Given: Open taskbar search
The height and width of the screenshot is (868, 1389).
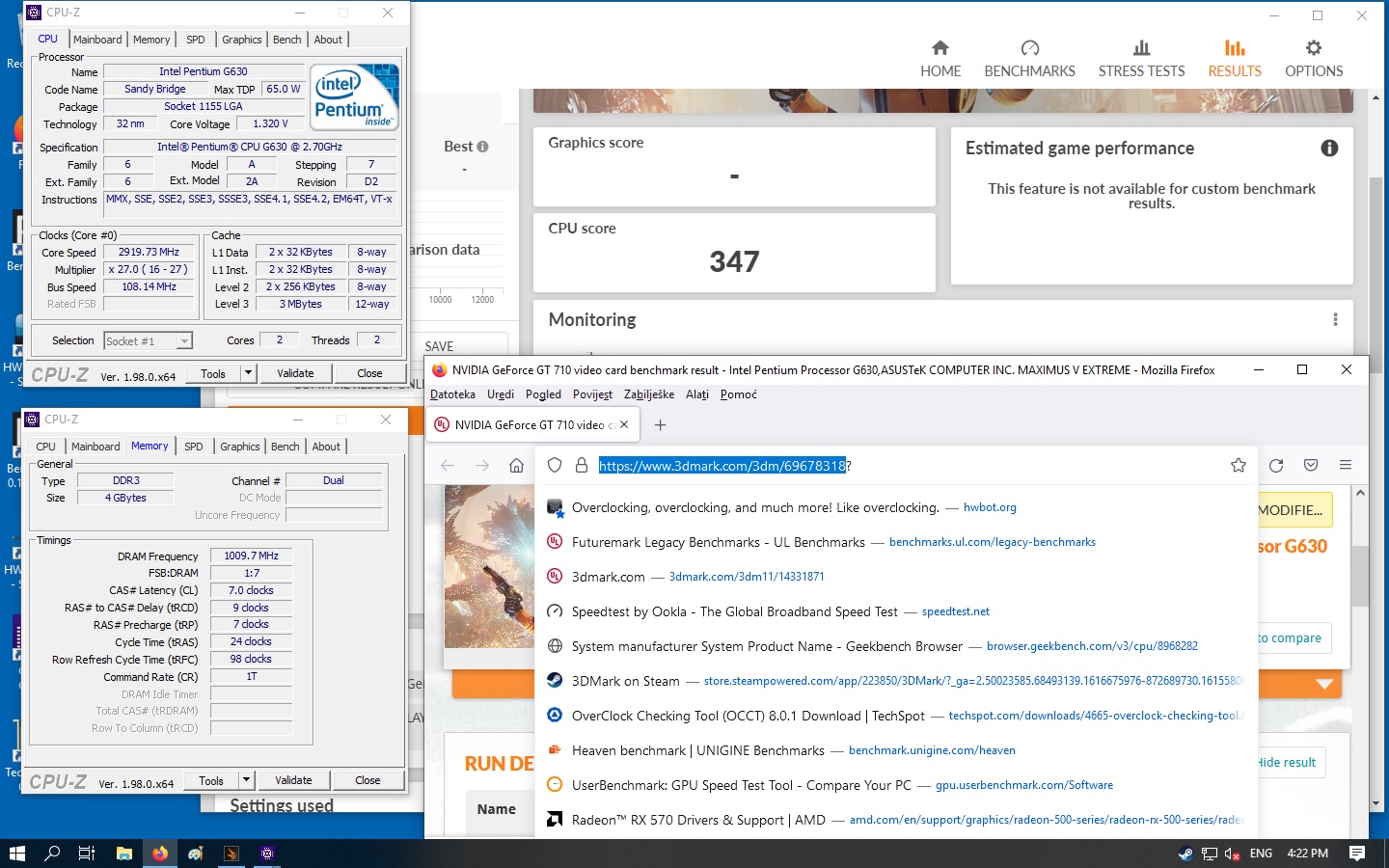Looking at the screenshot, I should [52, 854].
